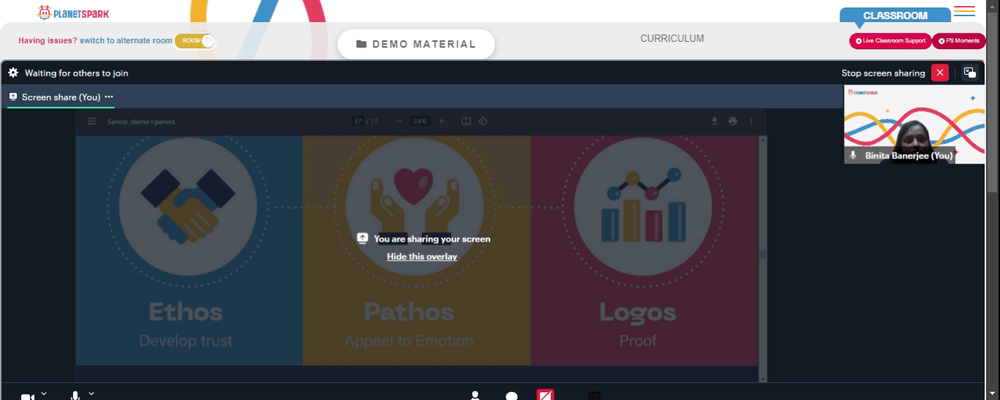
Task: Click the Logos bar chart icon
Action: click(x=643, y=206)
